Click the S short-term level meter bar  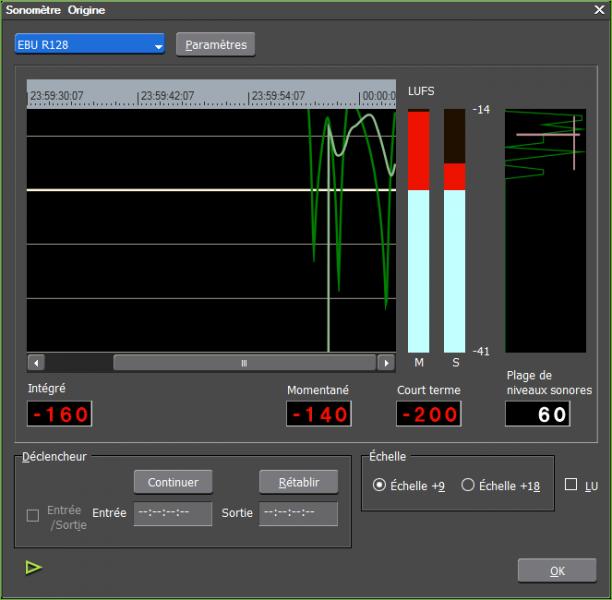(454, 231)
